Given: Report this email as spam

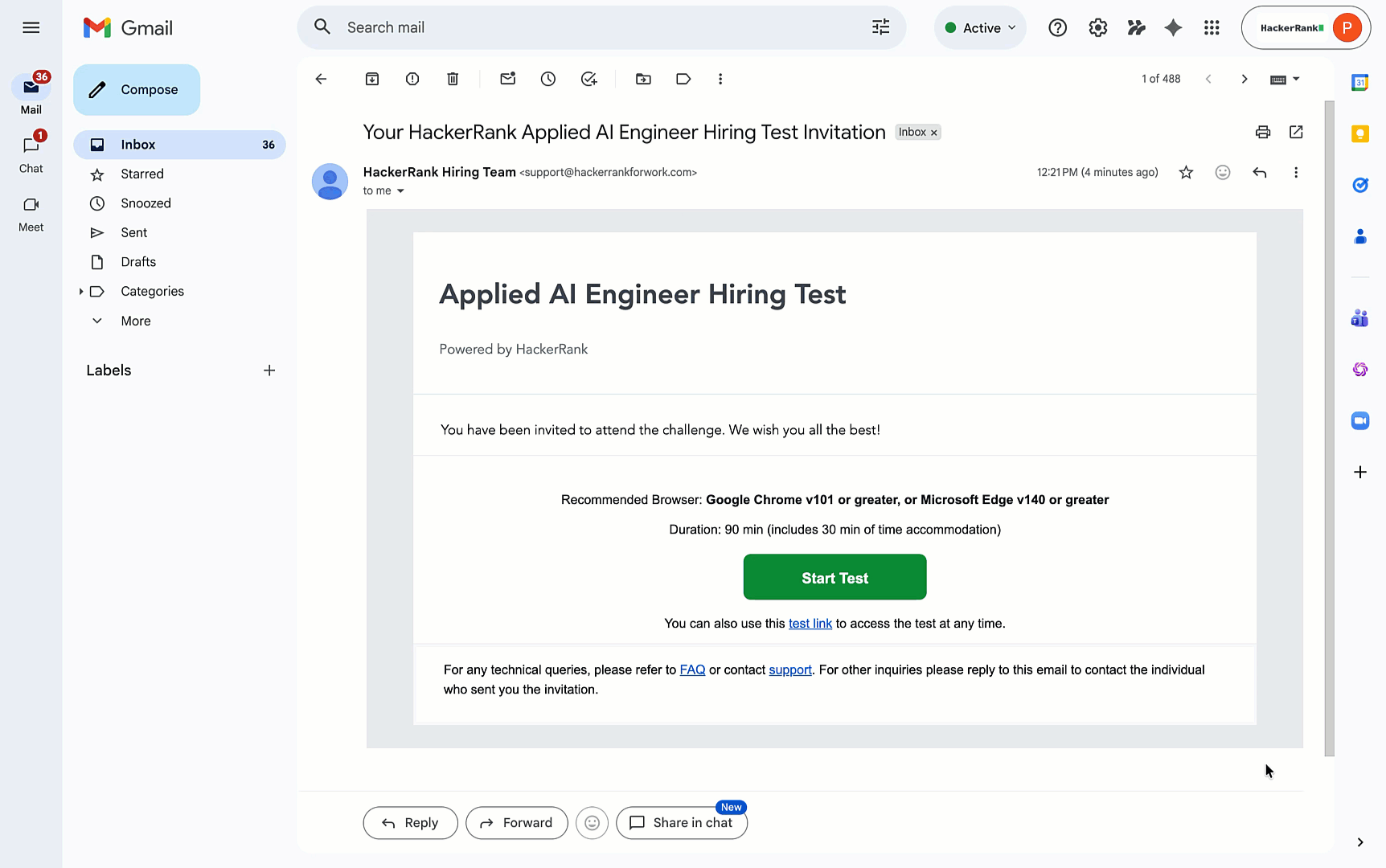Looking at the screenshot, I should pos(412,79).
